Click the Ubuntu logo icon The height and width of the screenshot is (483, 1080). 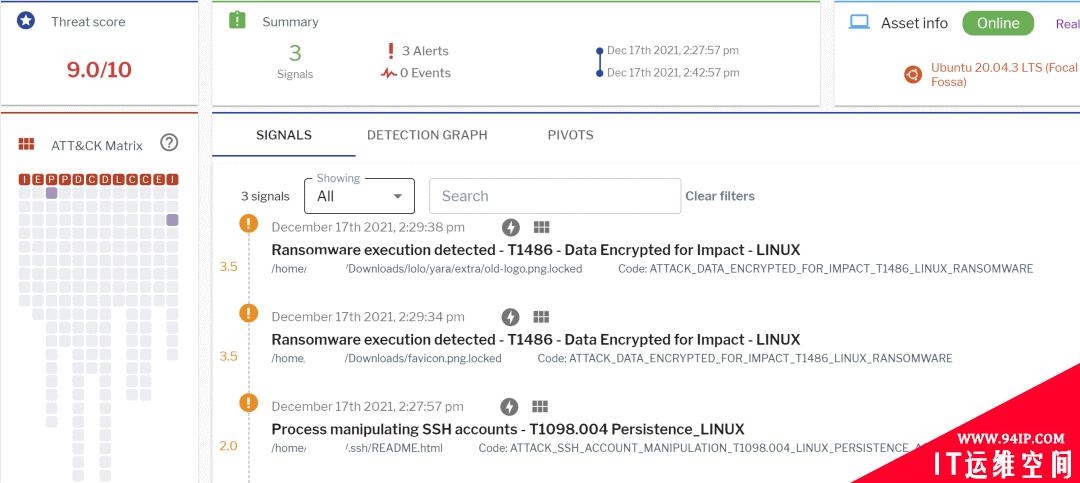point(913,75)
